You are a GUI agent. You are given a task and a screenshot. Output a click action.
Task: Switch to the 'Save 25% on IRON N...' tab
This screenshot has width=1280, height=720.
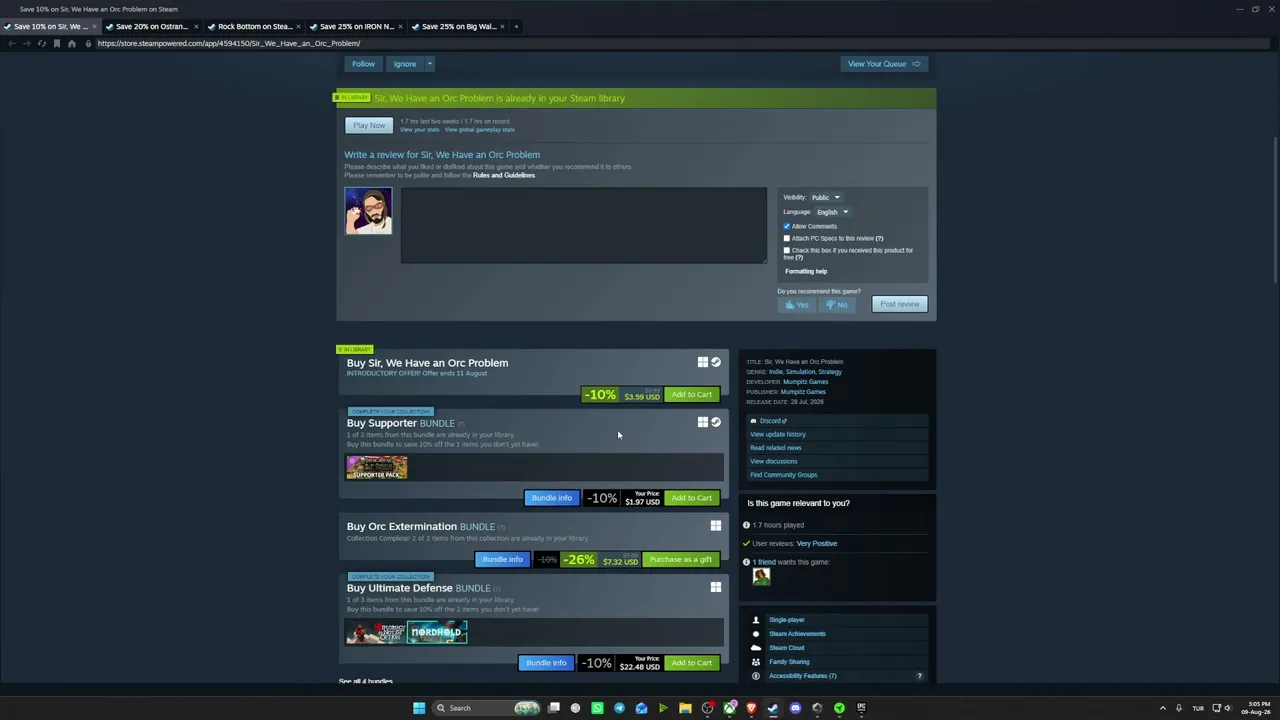357,26
